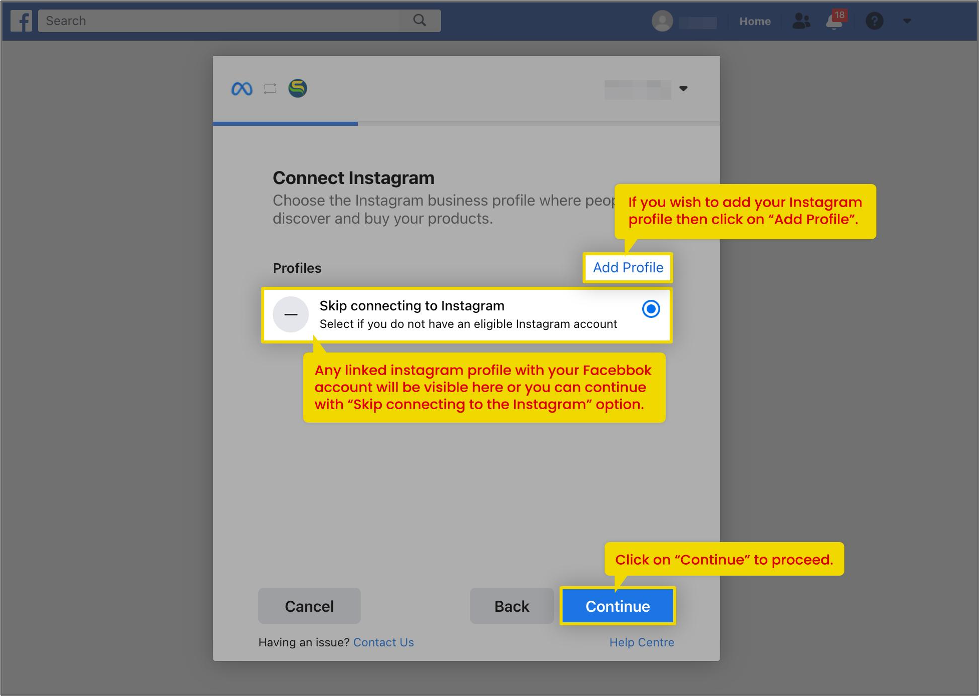
Task: Focus the Facebook Search field
Action: [239, 21]
